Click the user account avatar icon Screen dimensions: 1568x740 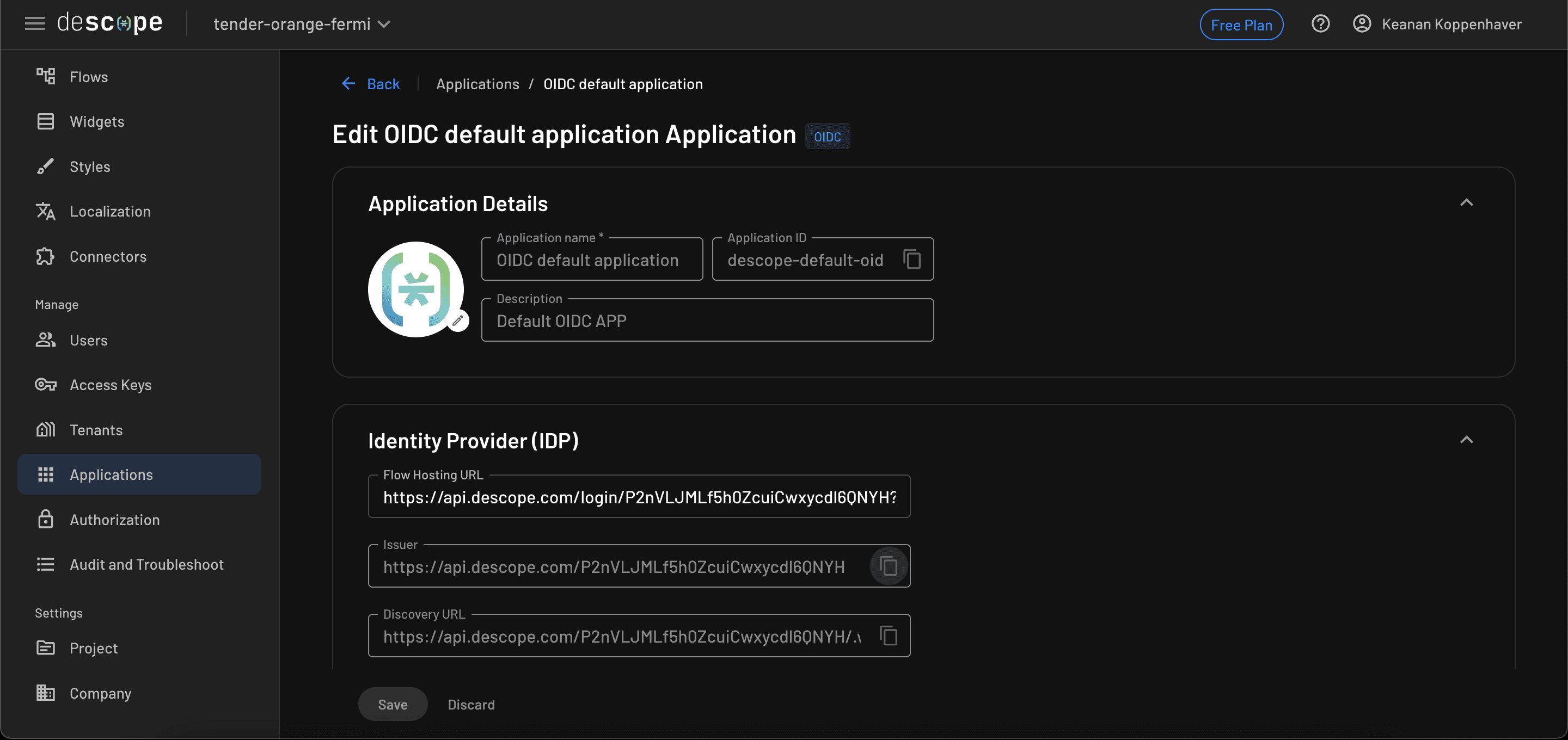[1362, 24]
